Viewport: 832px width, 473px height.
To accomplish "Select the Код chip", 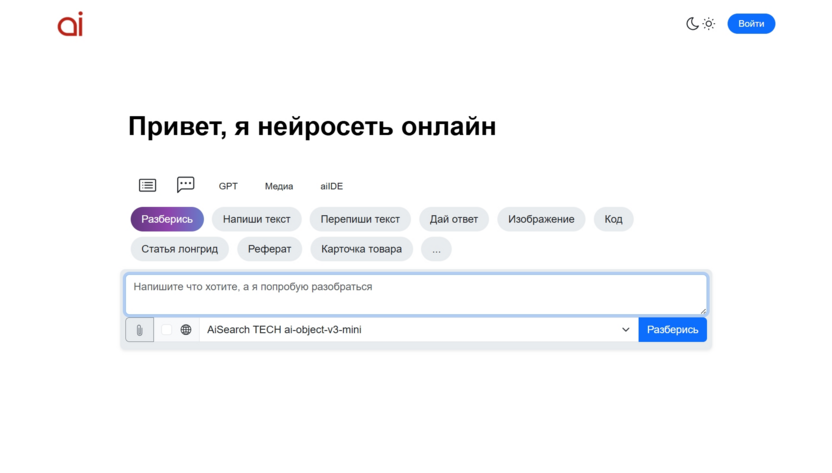I will pyautogui.click(x=613, y=219).
